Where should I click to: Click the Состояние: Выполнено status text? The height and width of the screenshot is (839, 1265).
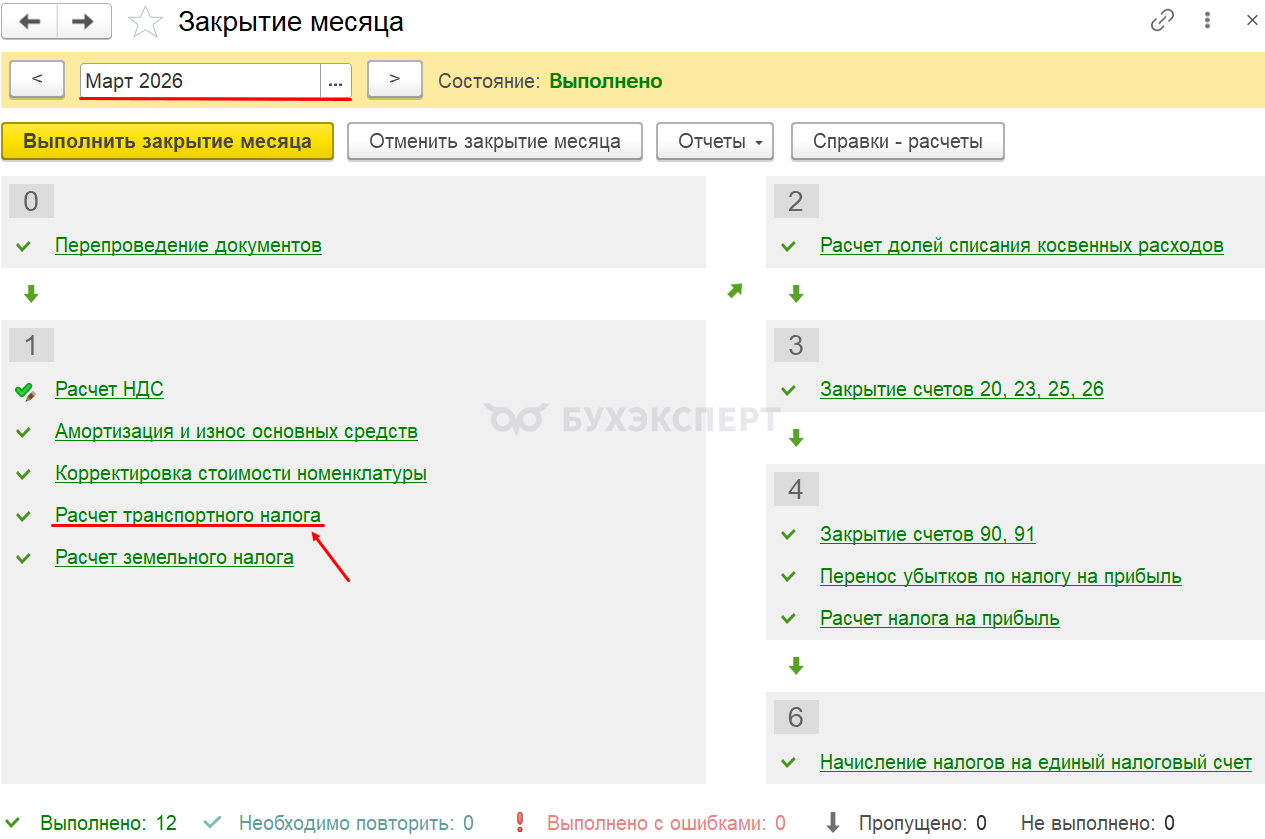coord(550,81)
